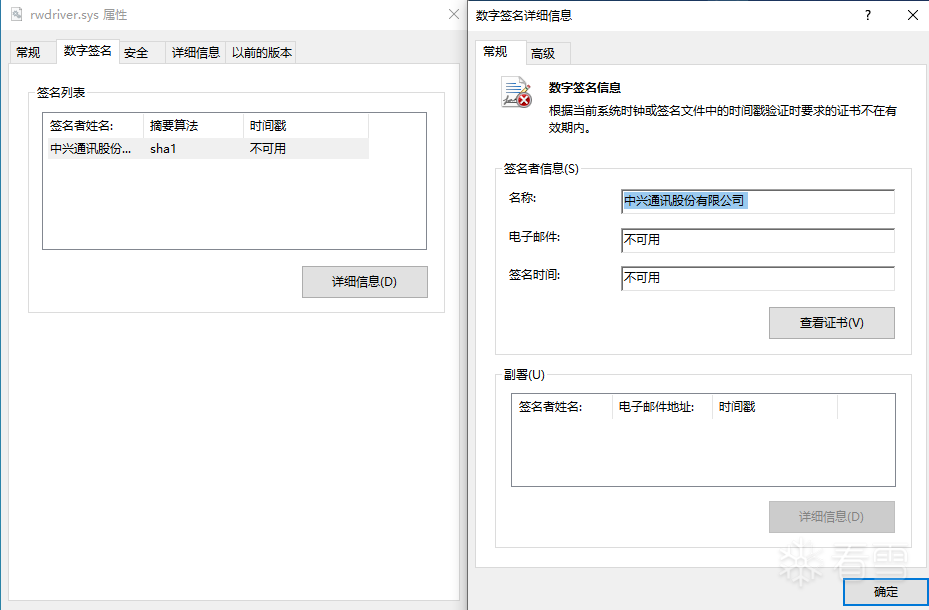This screenshot has width=929, height=610.
Task: Click the invalid digital signature certificate icon
Action: (517, 93)
